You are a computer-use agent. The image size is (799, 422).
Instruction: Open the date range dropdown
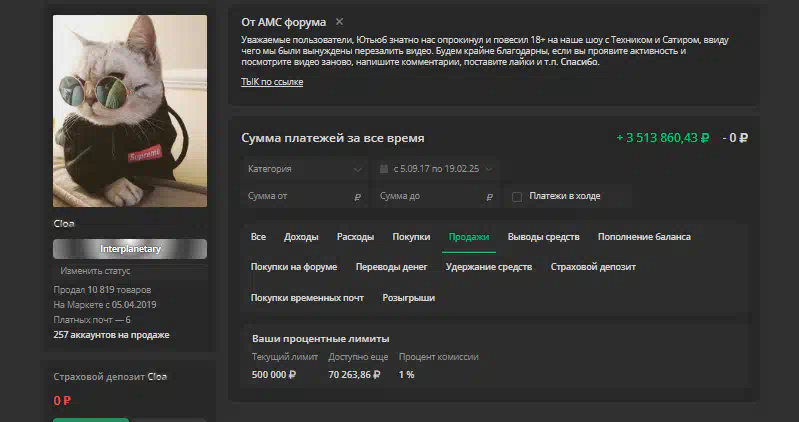tap(436, 169)
